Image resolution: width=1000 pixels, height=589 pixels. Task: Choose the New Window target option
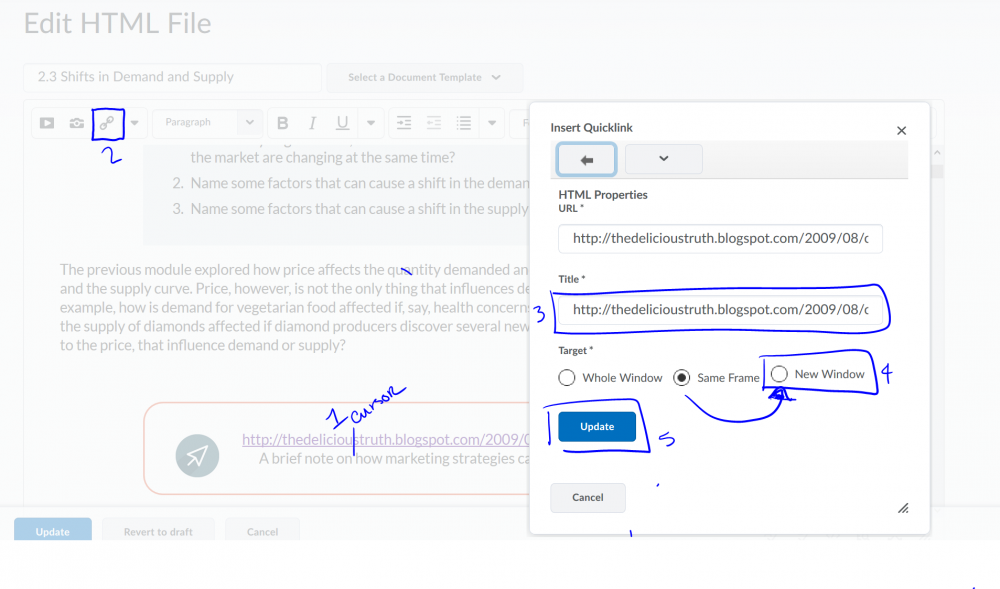coord(780,374)
